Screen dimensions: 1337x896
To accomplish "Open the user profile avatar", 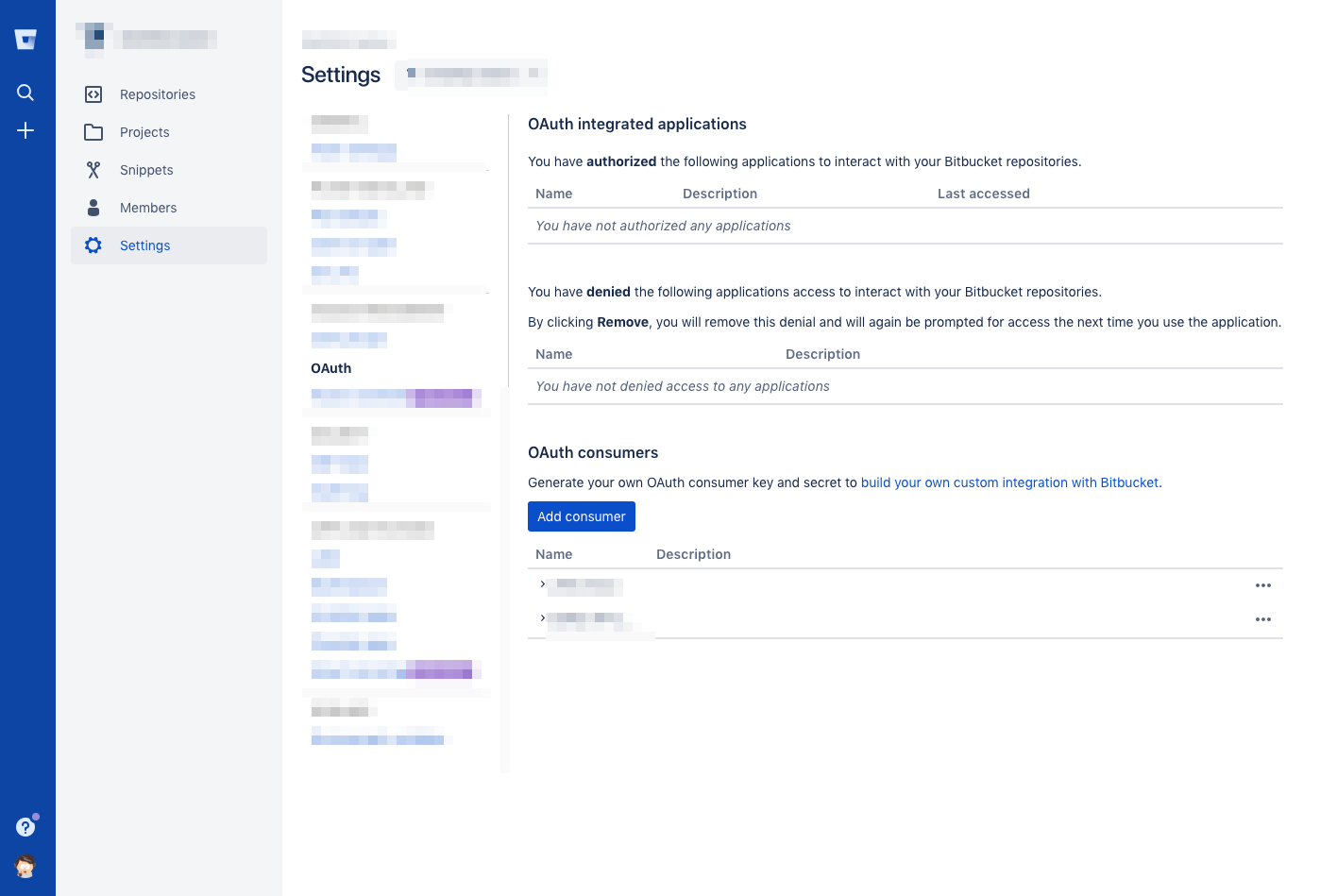I will (x=25, y=866).
